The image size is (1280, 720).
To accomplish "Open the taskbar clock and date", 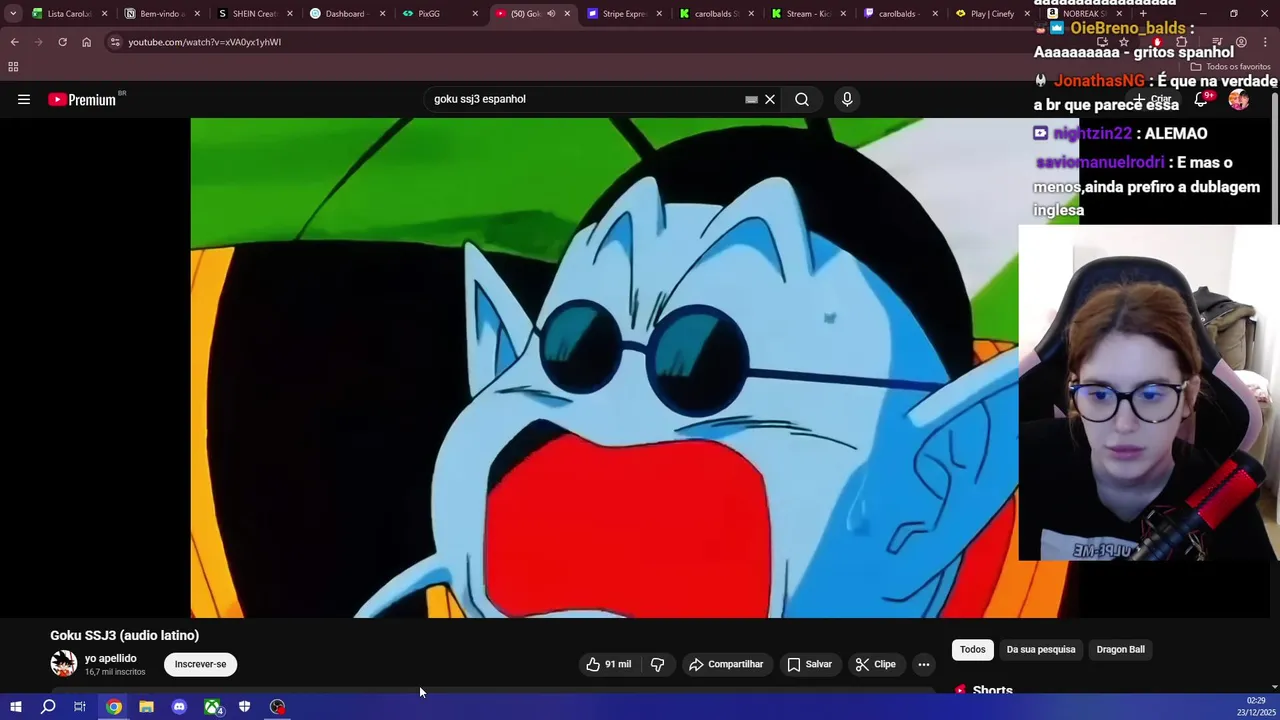I will point(1256,706).
